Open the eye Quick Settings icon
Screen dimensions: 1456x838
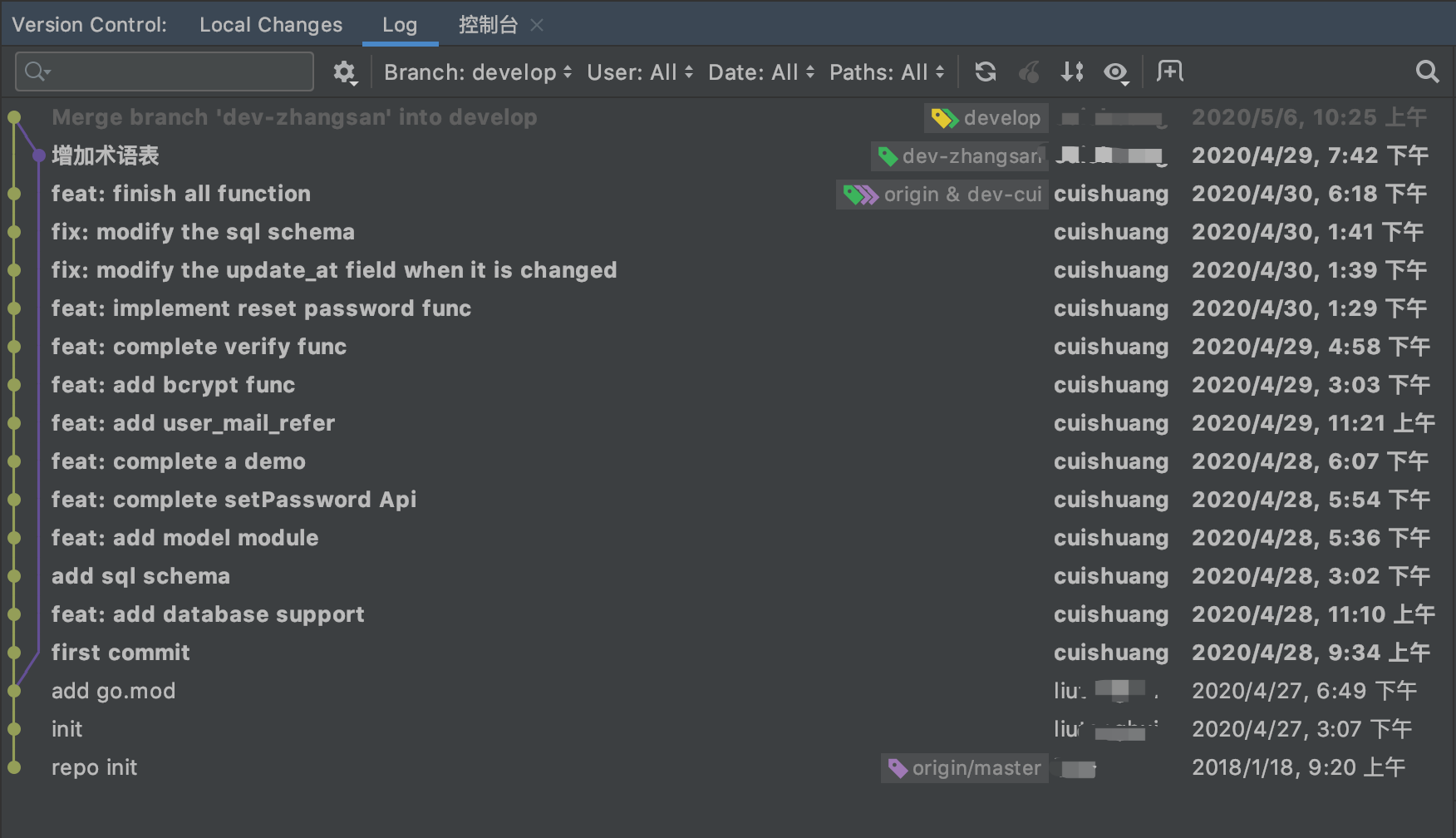[x=1115, y=73]
